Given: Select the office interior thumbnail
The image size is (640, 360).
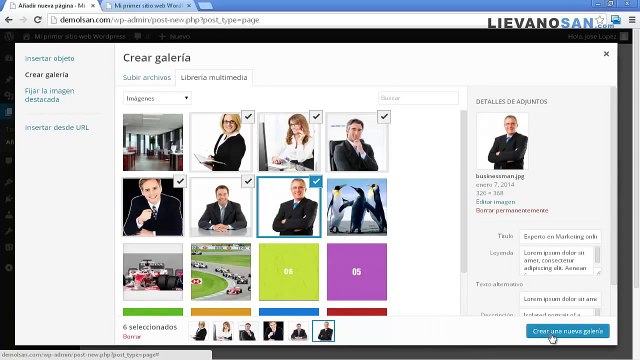Looking at the screenshot, I should click(x=153, y=142).
